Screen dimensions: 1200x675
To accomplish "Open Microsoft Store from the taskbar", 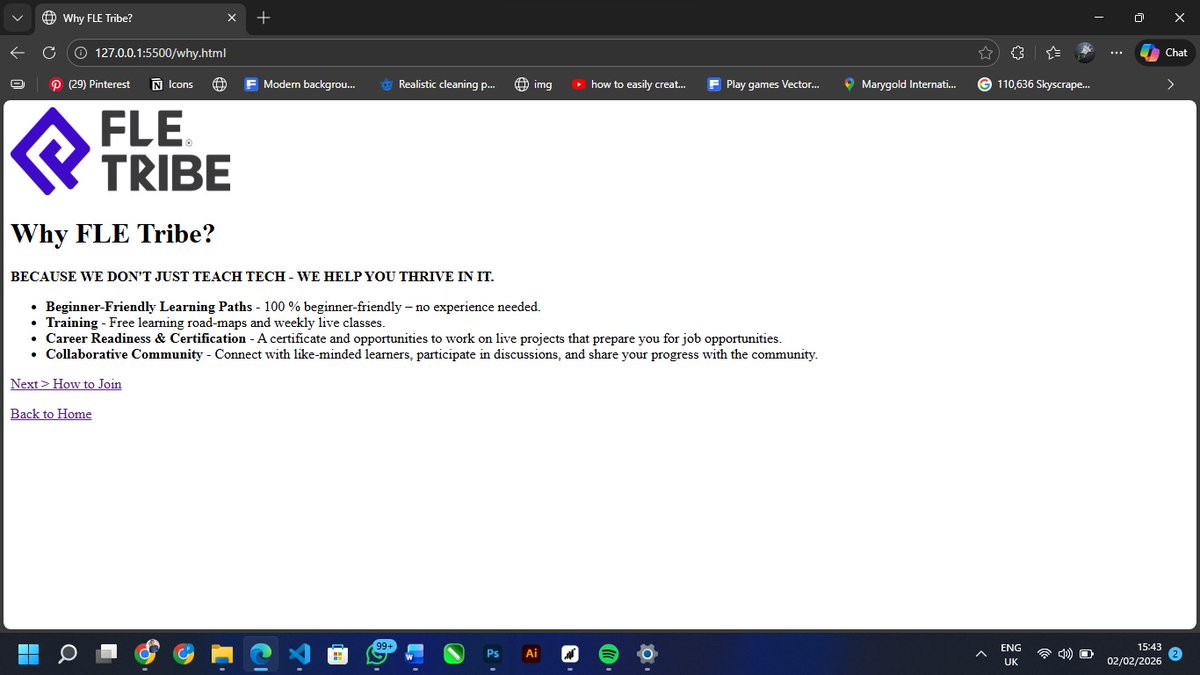I will pyautogui.click(x=338, y=654).
